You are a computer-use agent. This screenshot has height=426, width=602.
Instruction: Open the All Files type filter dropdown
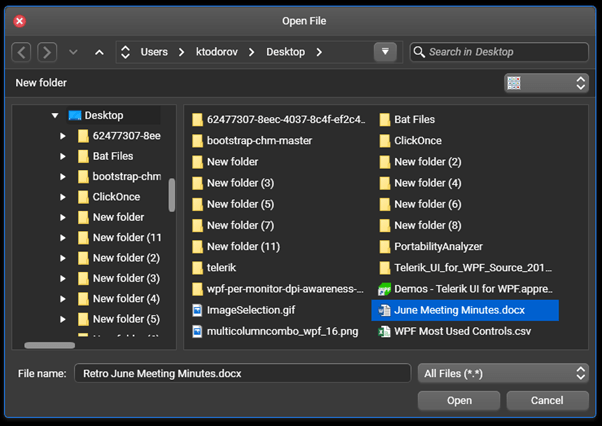pos(503,373)
